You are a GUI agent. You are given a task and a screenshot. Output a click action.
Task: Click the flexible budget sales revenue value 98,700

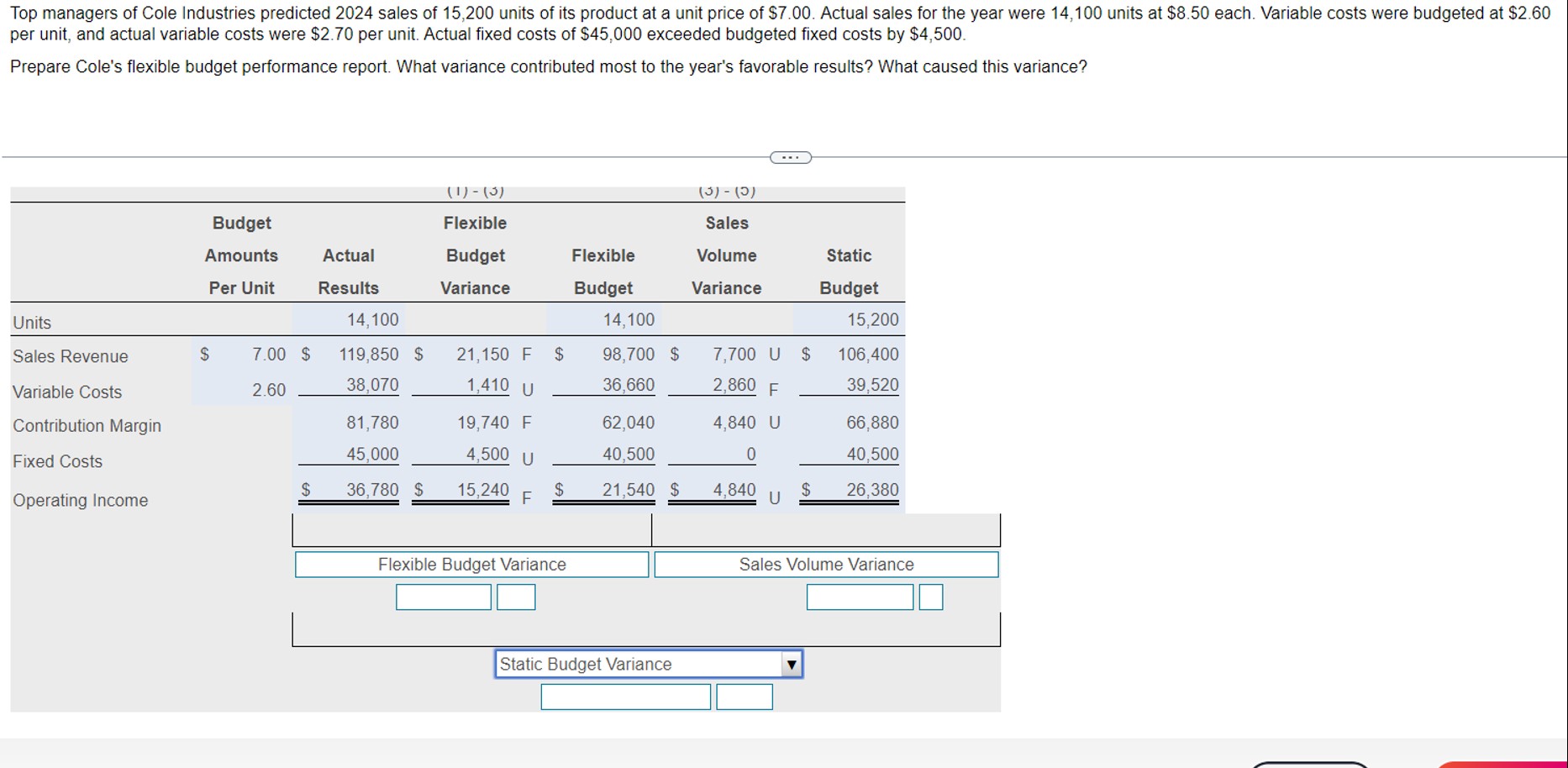tap(629, 355)
